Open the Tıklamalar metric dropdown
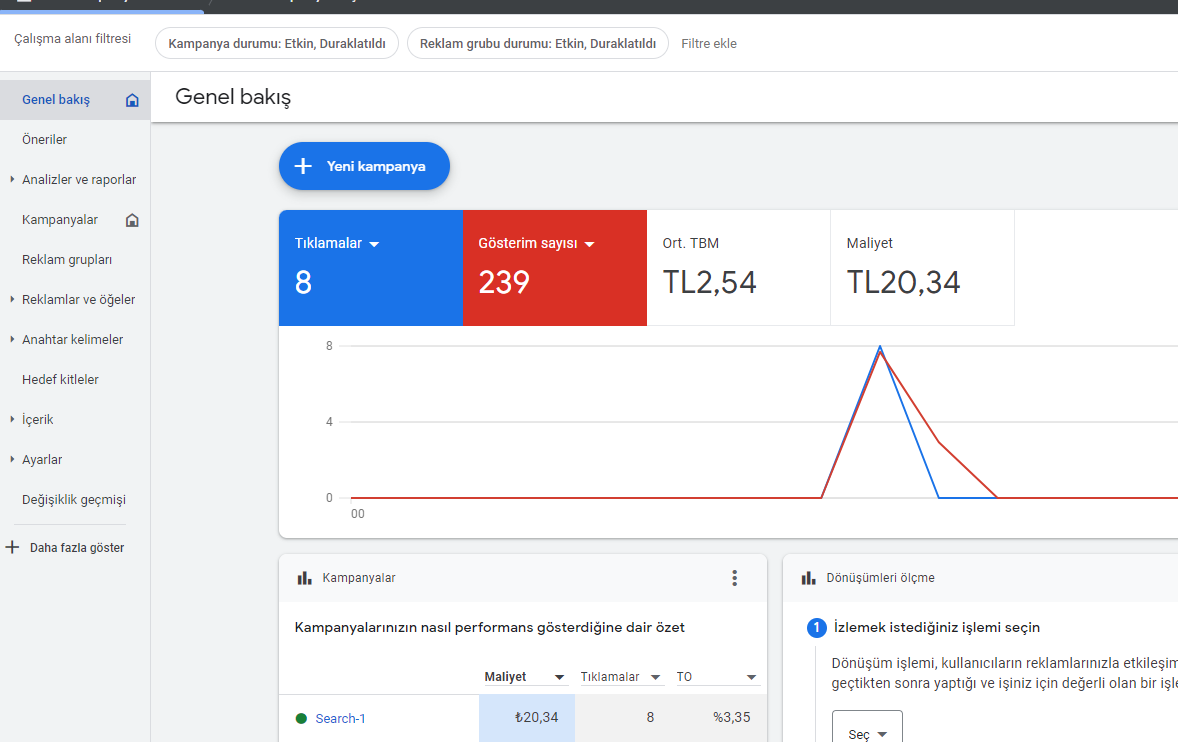Viewport: 1178px width, 742px height. pyautogui.click(x=374, y=244)
